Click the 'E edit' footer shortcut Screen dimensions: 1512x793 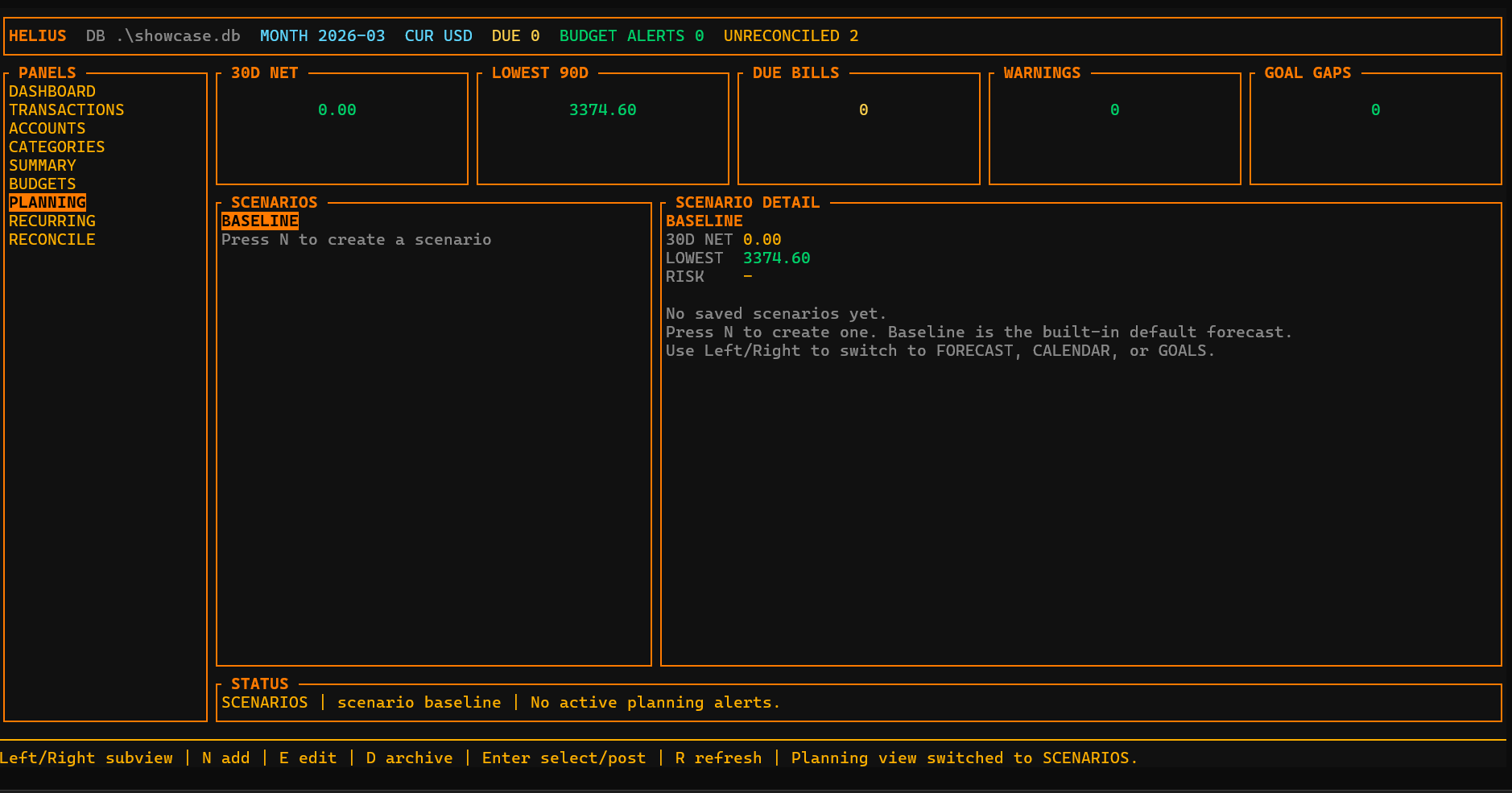point(308,758)
